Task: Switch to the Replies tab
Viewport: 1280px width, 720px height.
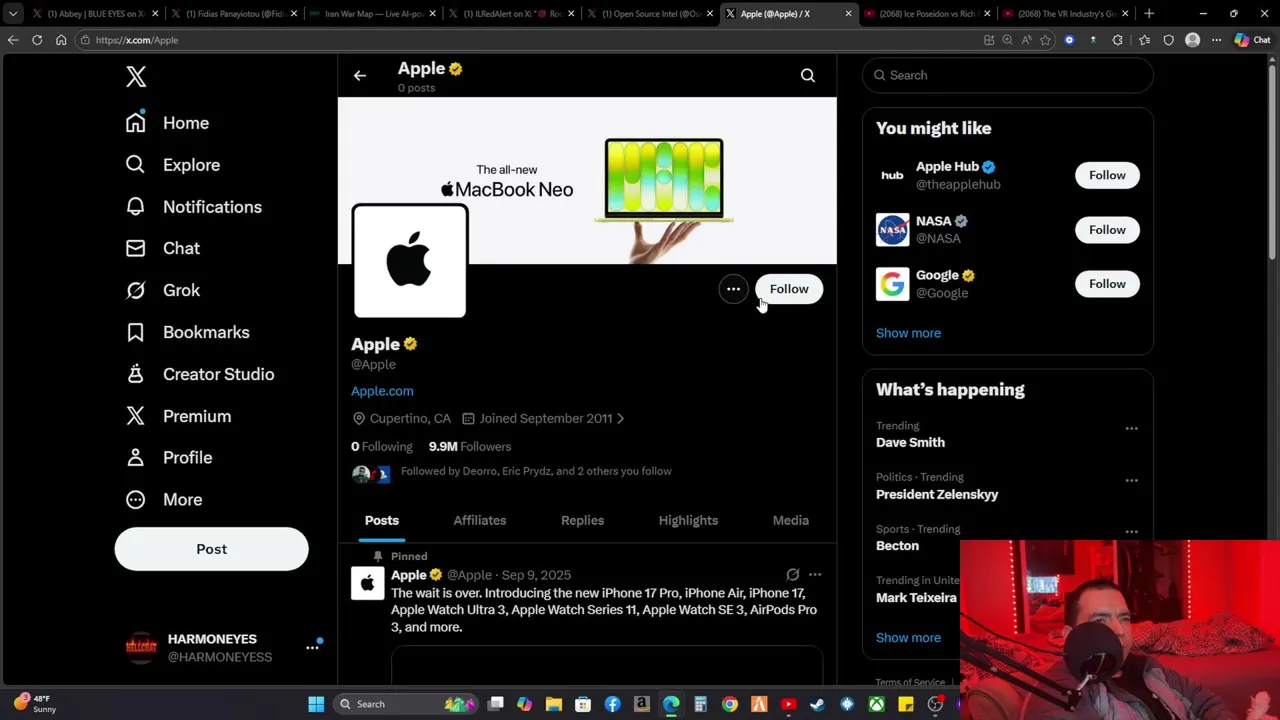Action: [582, 520]
